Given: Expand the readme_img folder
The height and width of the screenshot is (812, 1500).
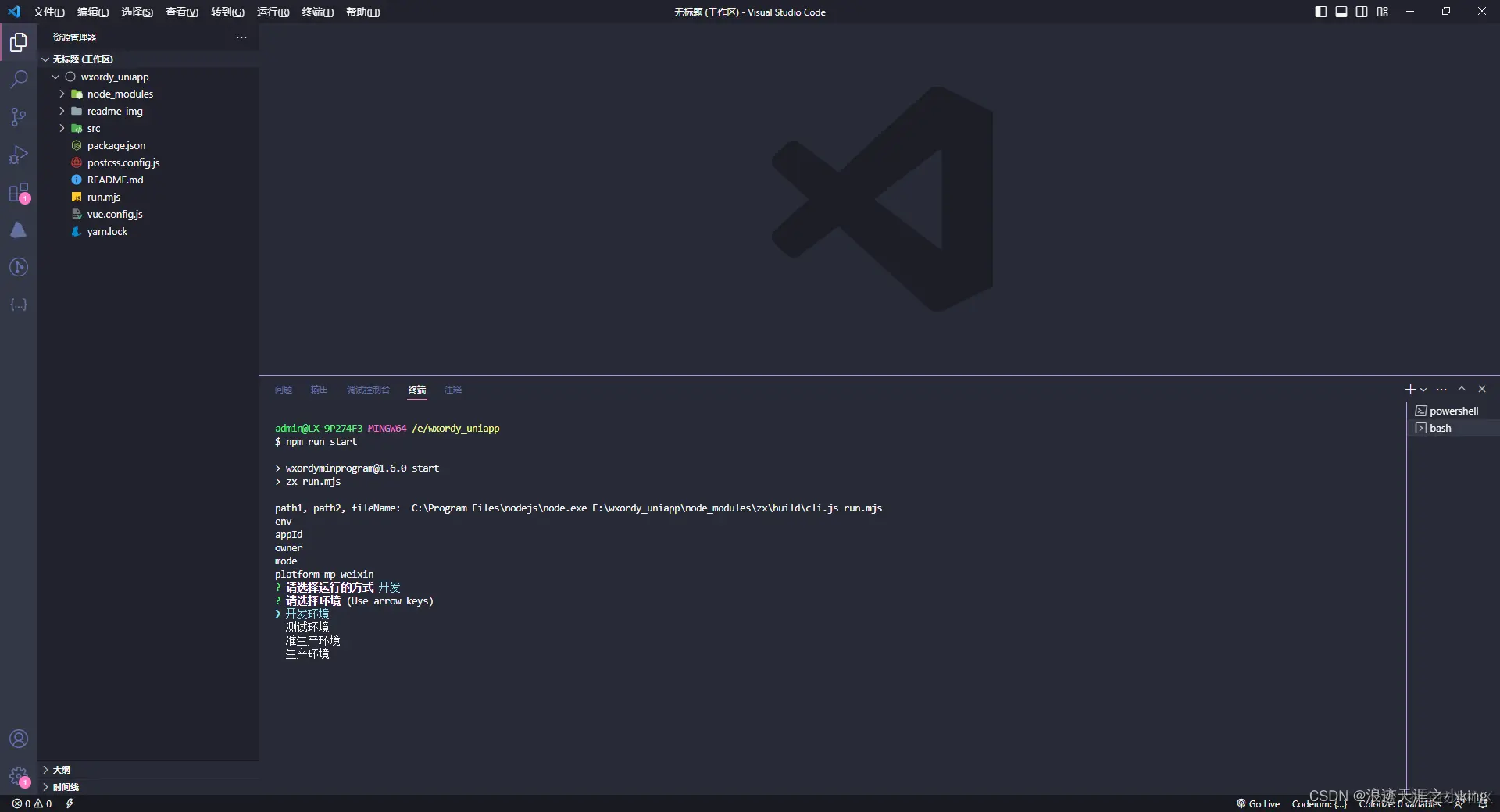Looking at the screenshot, I should 148,111.
